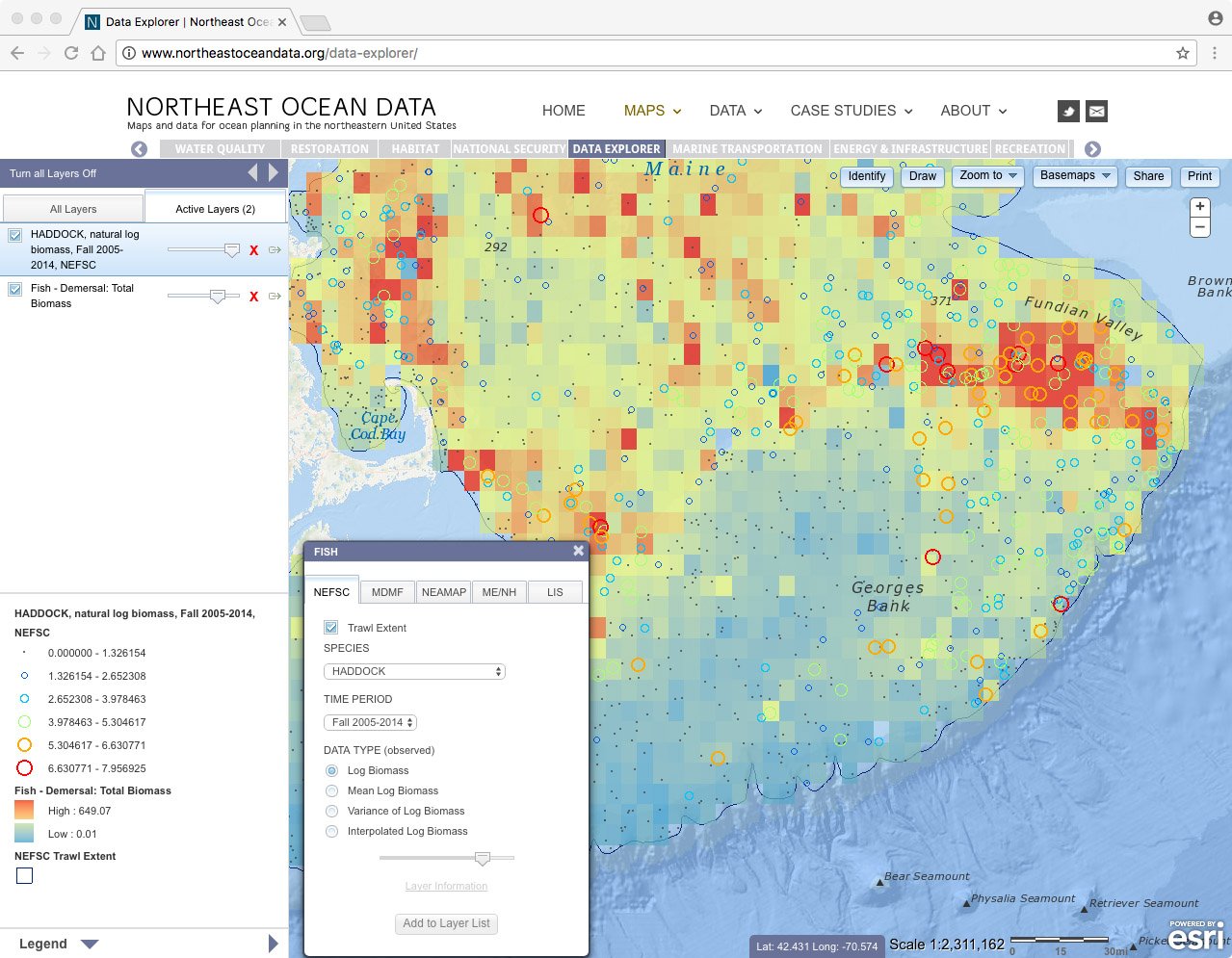Remove the HADDOCK layer with its red X

[x=254, y=250]
